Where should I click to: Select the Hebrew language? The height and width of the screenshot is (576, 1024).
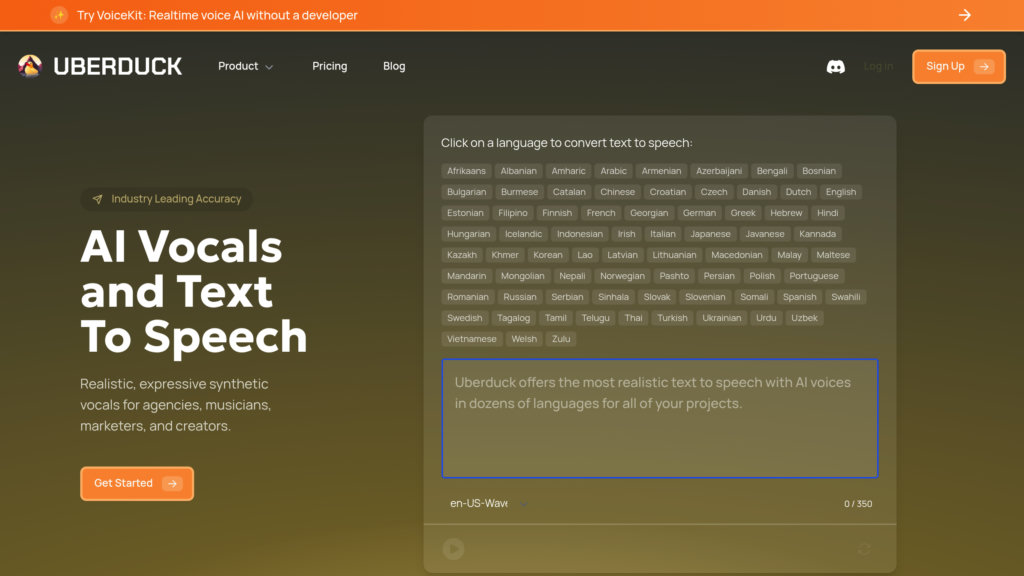pos(786,213)
